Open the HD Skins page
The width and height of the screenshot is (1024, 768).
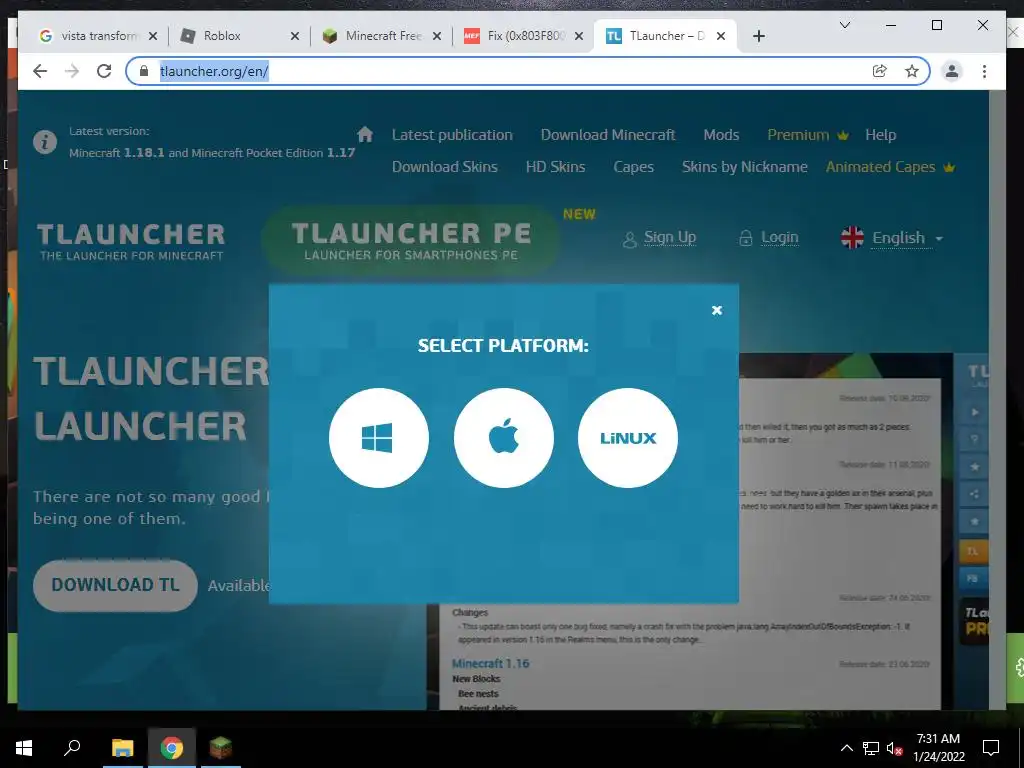click(555, 167)
